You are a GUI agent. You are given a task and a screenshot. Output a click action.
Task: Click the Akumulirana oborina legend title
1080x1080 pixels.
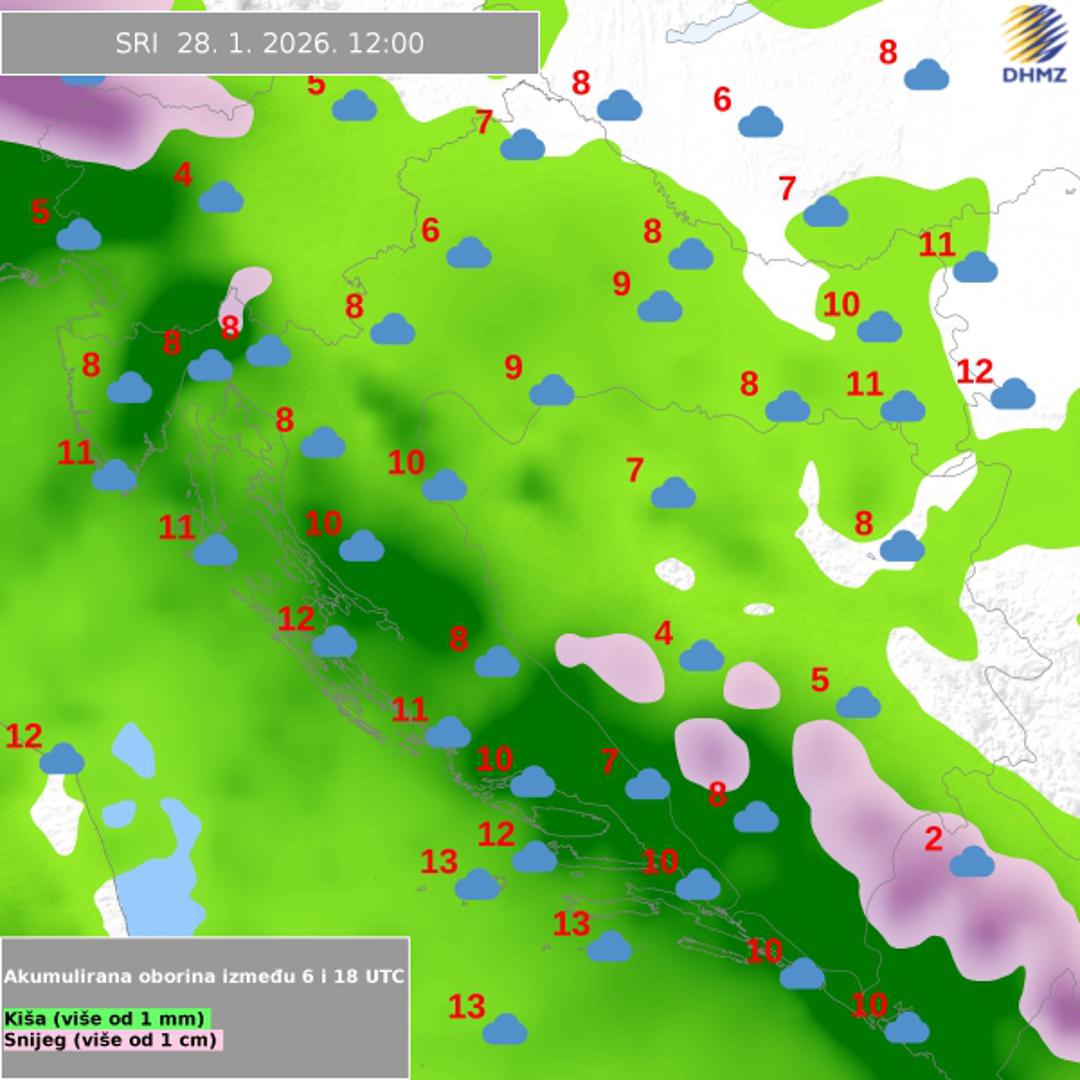[205, 976]
